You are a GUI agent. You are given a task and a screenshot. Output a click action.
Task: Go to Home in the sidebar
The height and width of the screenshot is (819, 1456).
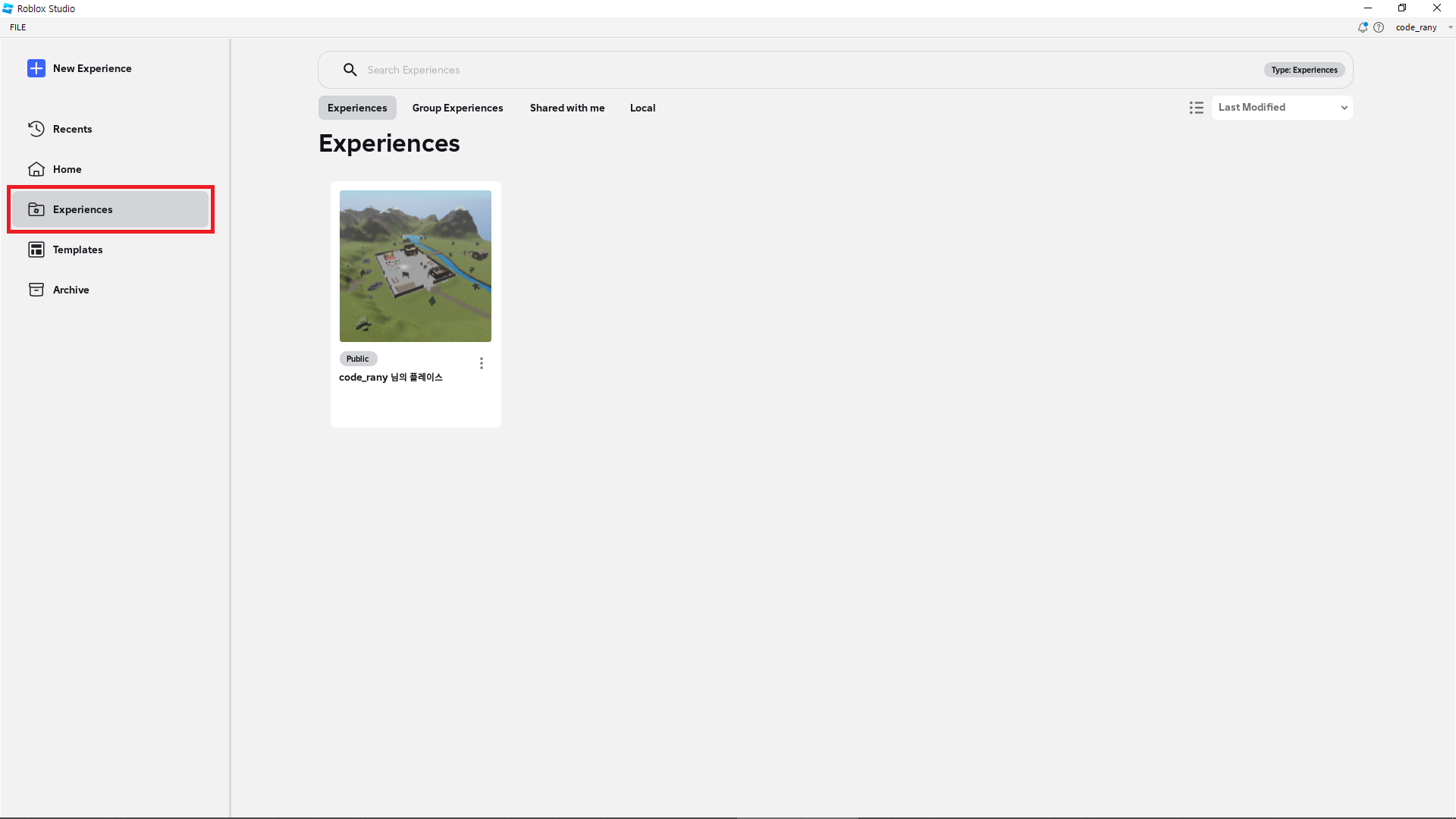pyautogui.click(x=67, y=169)
